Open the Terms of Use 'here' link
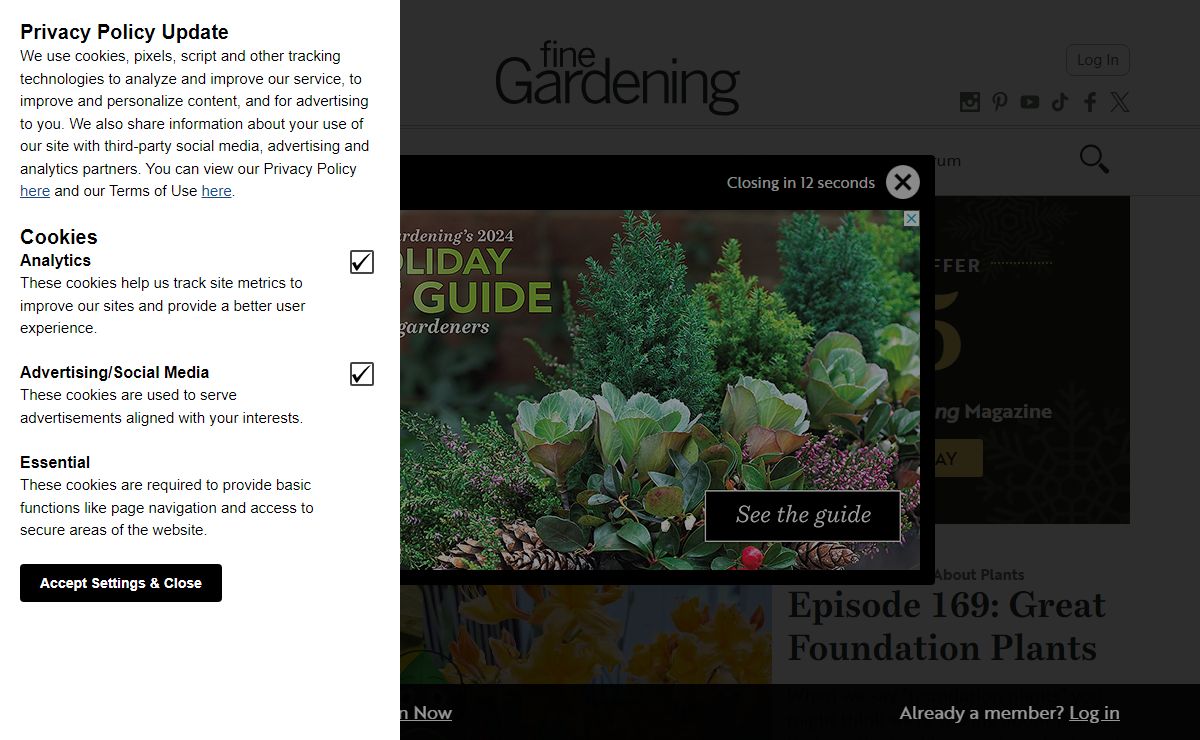 [216, 191]
